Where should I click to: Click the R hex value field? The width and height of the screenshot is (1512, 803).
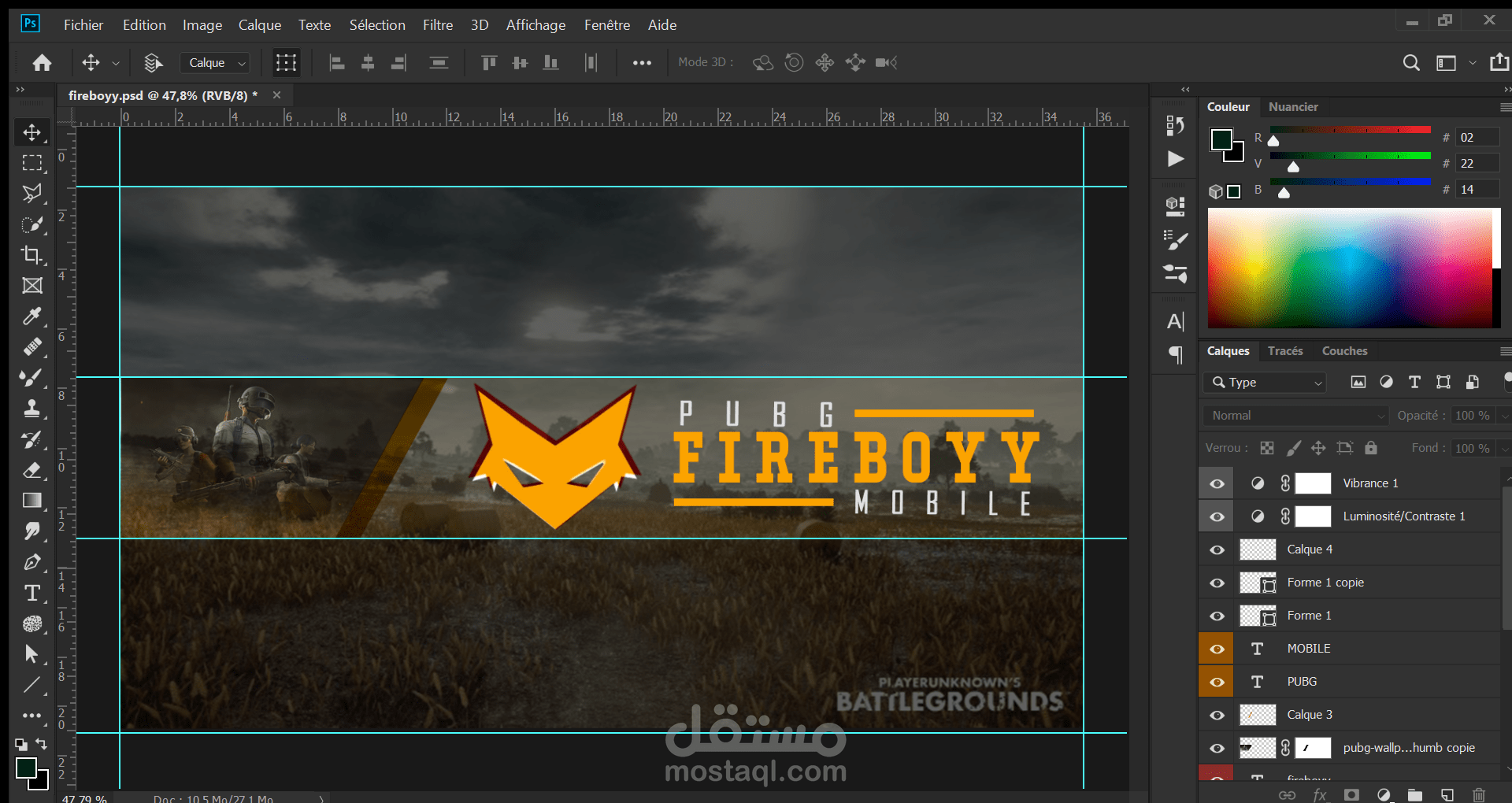pyautogui.click(x=1477, y=138)
